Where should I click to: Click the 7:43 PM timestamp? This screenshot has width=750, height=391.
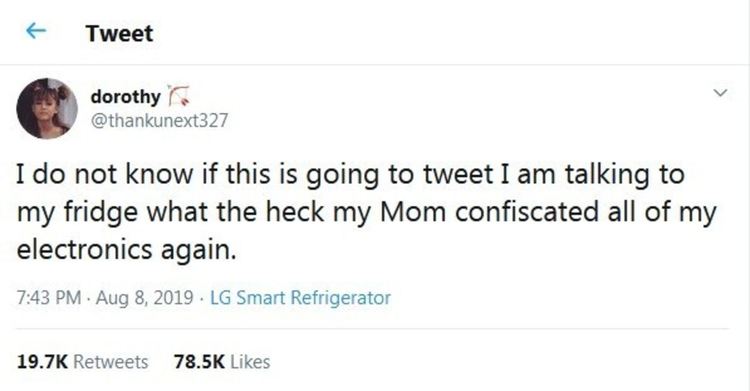[x=49, y=298]
